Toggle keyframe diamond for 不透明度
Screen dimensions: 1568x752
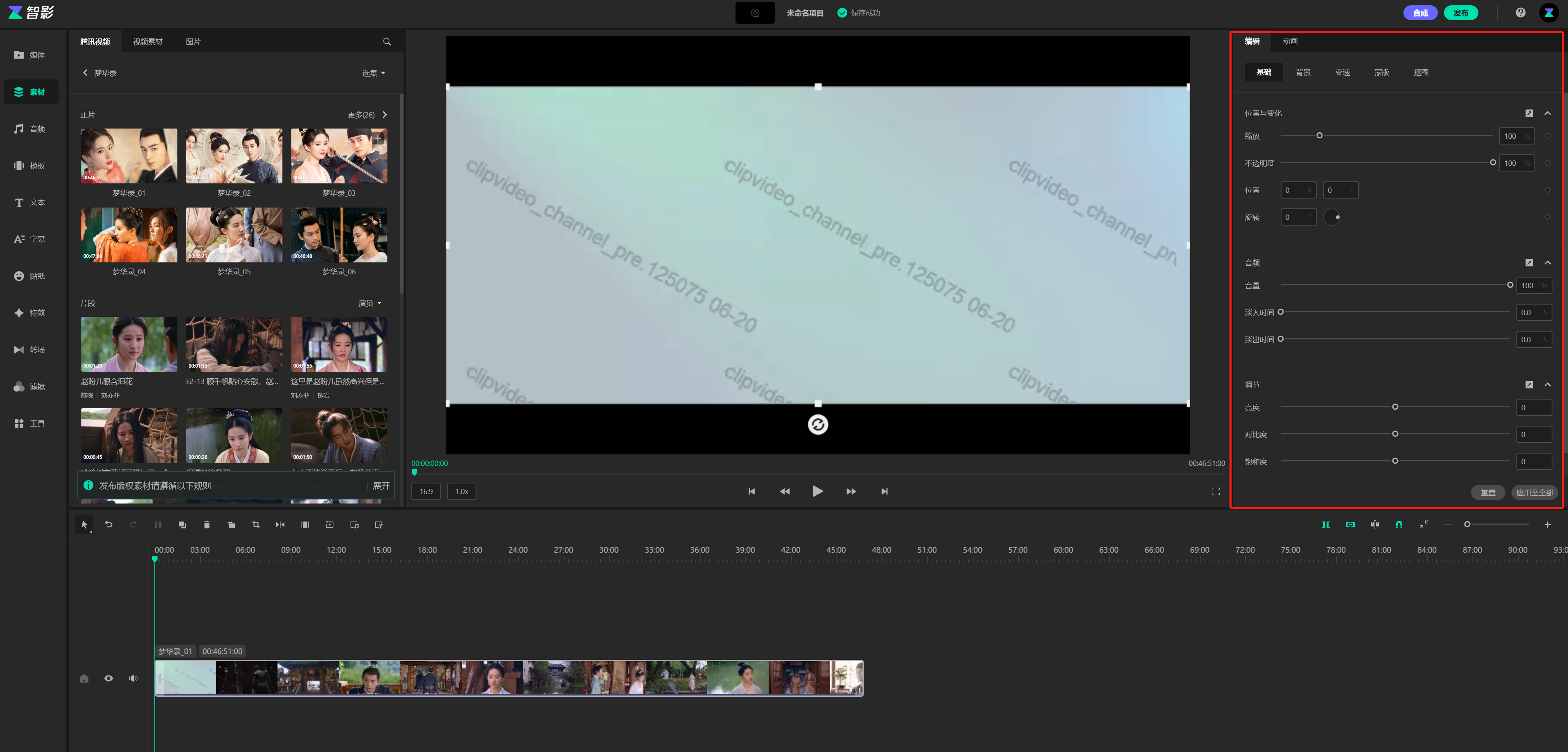click(x=1547, y=163)
